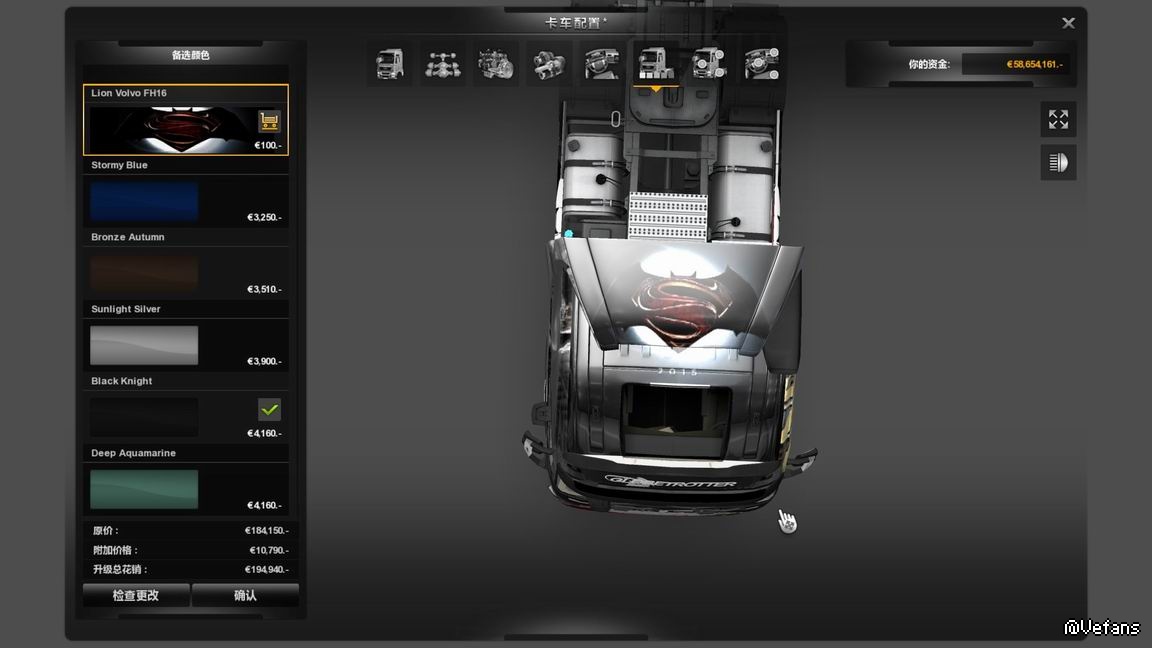The width and height of the screenshot is (1152, 648).
Task: Click the original price €184,150
Action: click(267, 530)
